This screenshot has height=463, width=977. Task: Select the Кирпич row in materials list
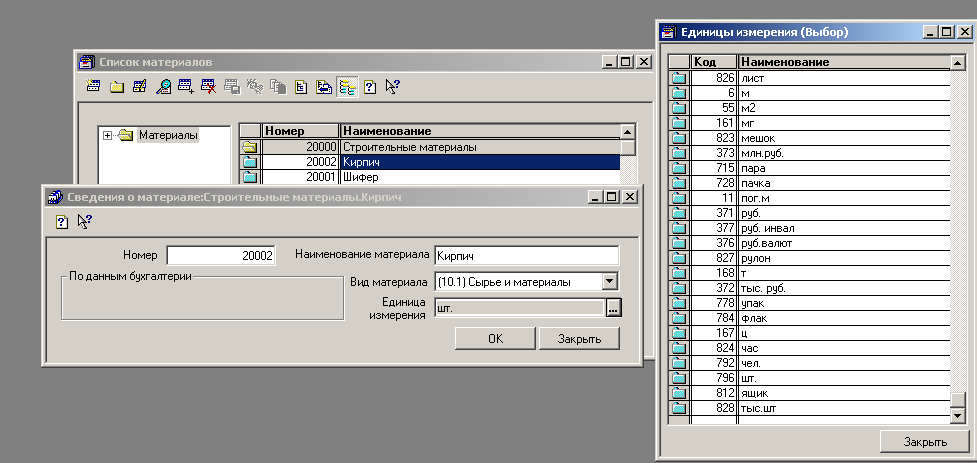(x=441, y=162)
